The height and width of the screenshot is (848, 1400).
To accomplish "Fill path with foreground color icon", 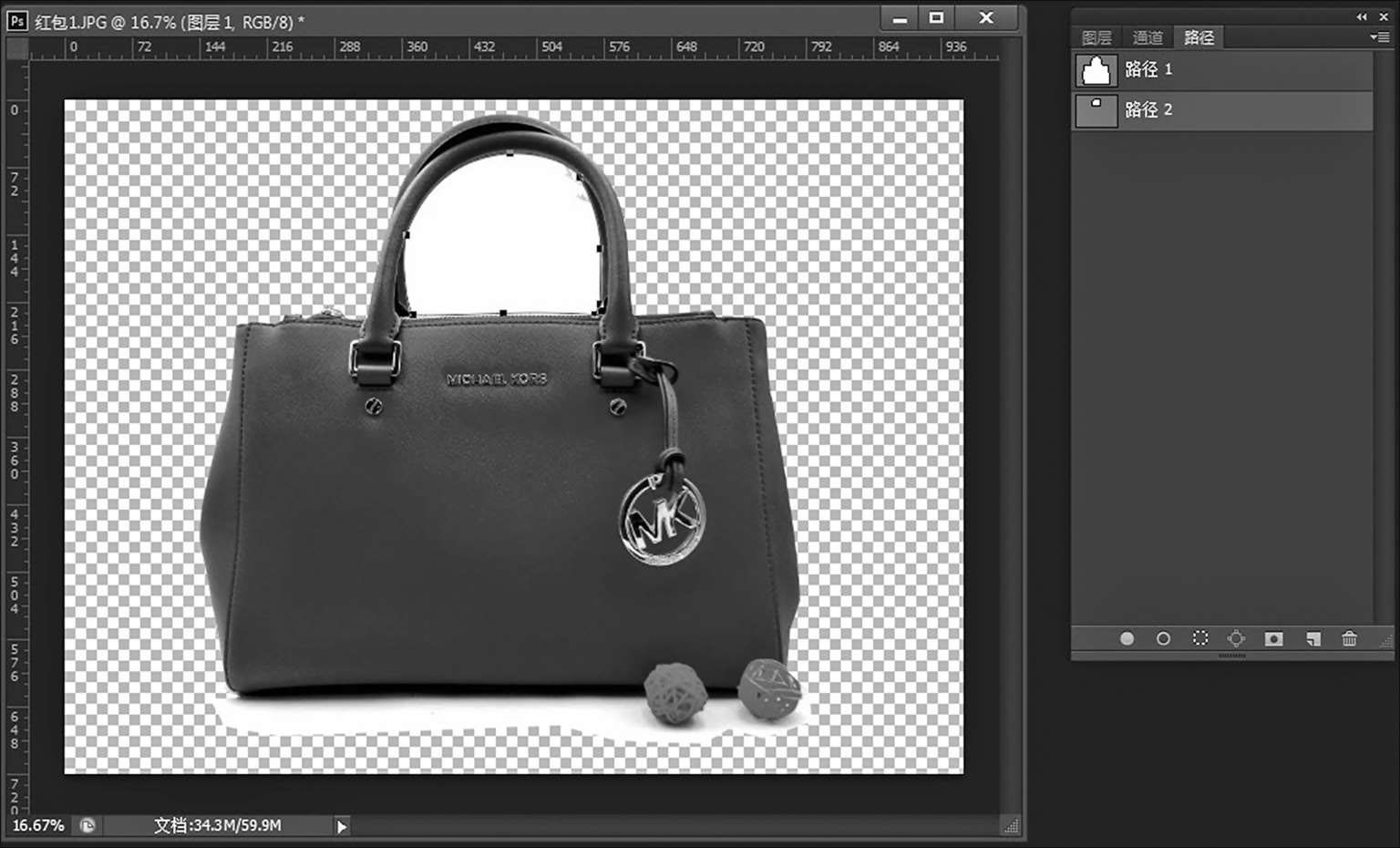I will click(x=1127, y=639).
